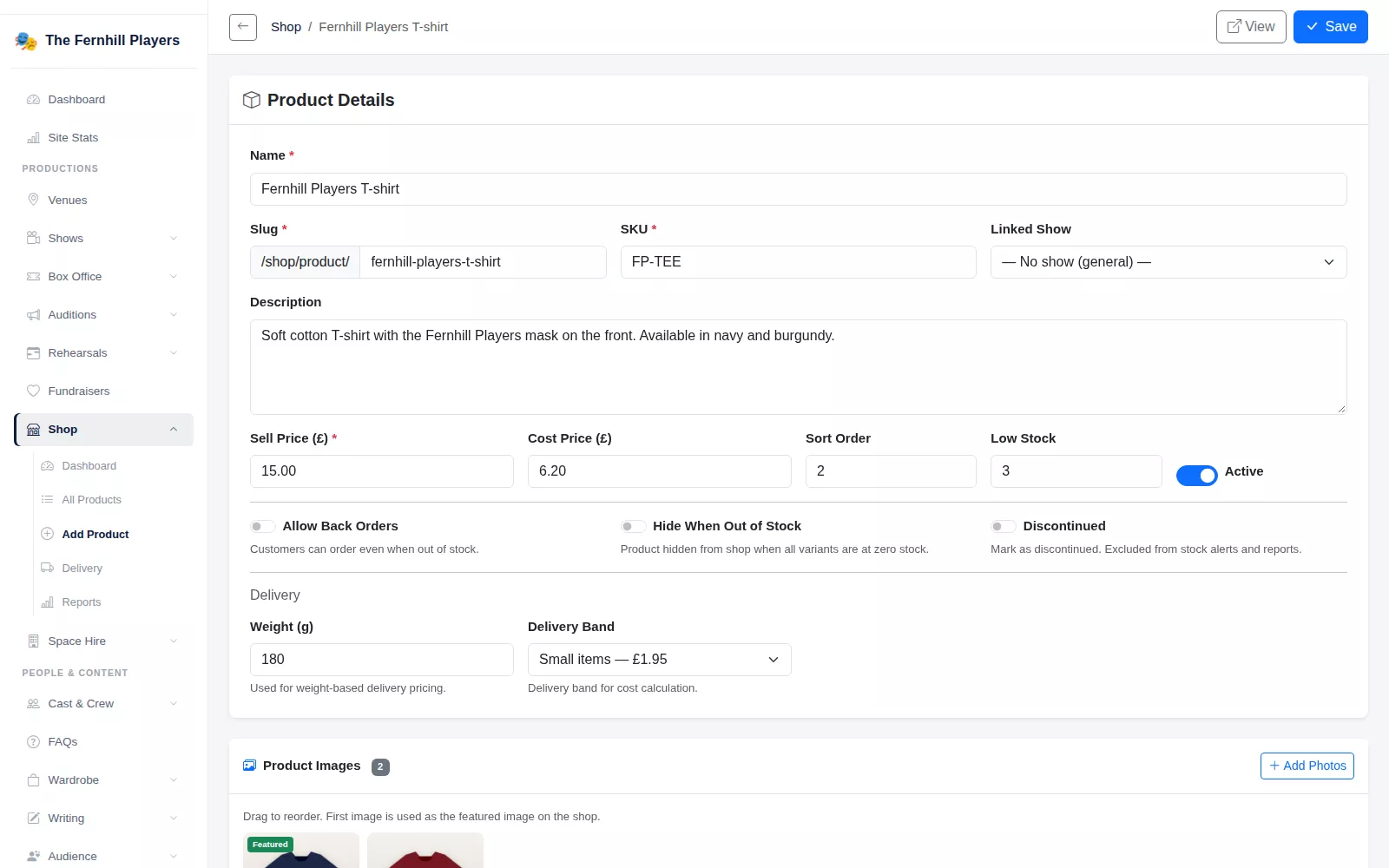This screenshot has width=1389, height=868.
Task: Click the Cast & Crew people icon
Action: [34, 704]
